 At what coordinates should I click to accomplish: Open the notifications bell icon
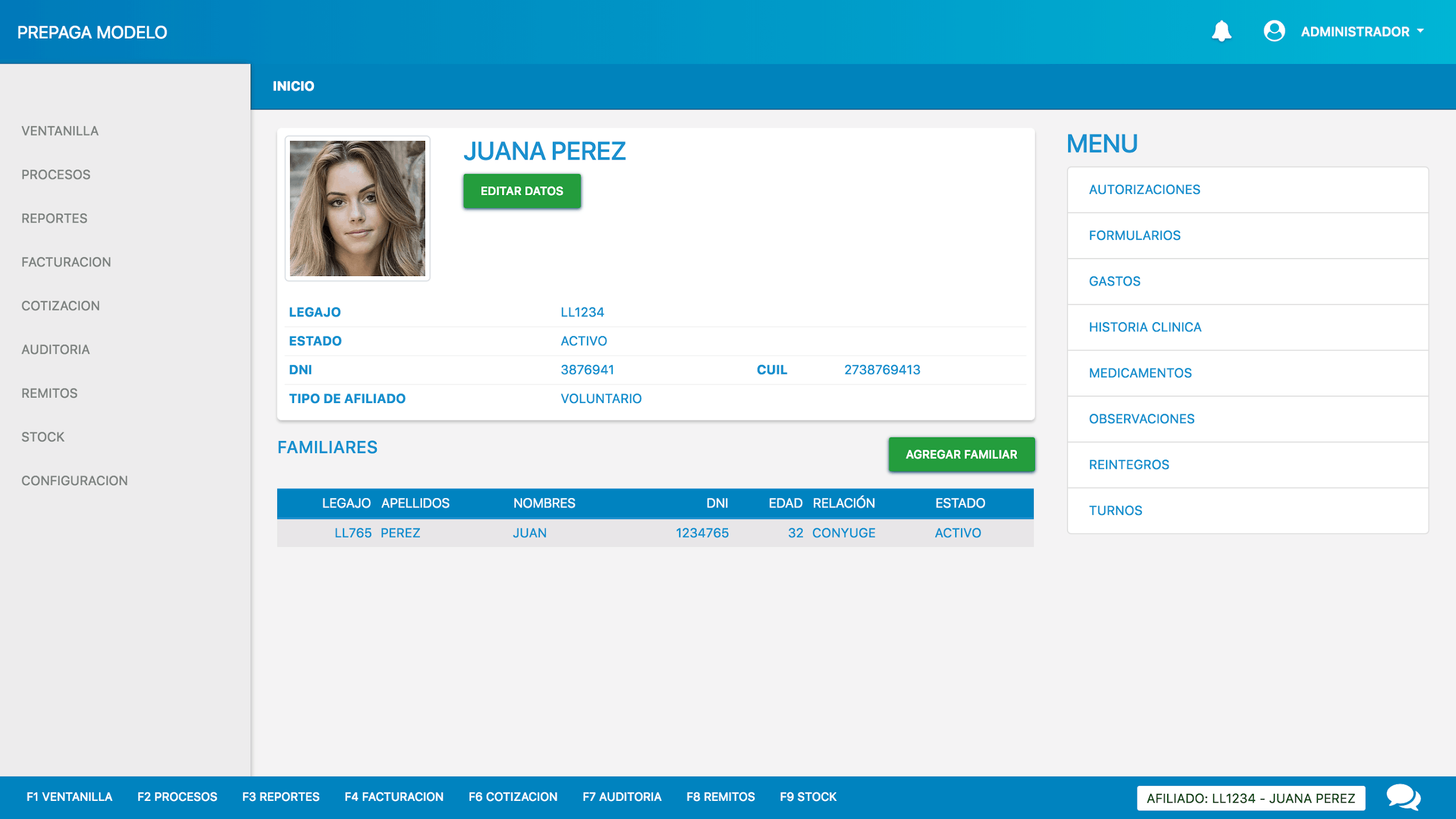pyautogui.click(x=1221, y=31)
